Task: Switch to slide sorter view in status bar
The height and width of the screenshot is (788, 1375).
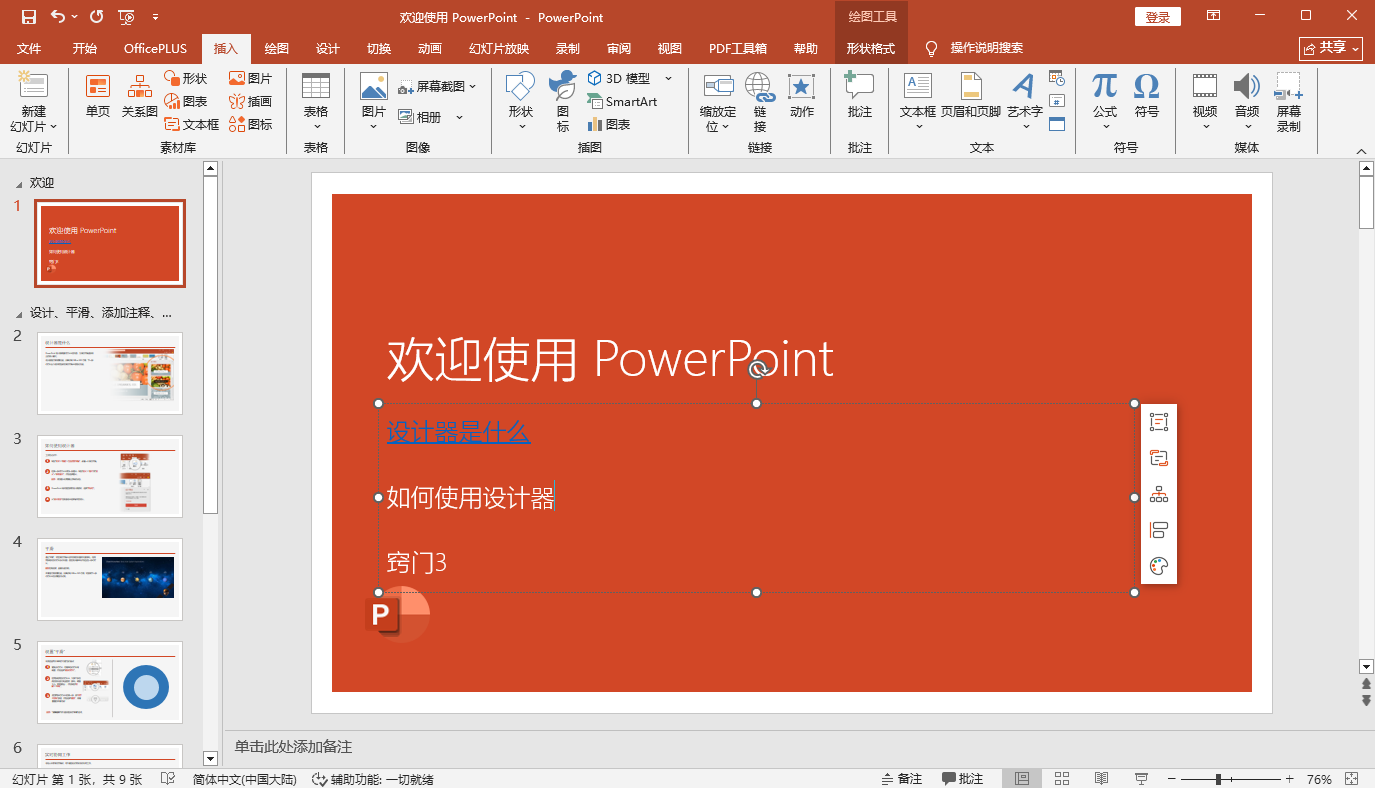Action: [1062, 779]
